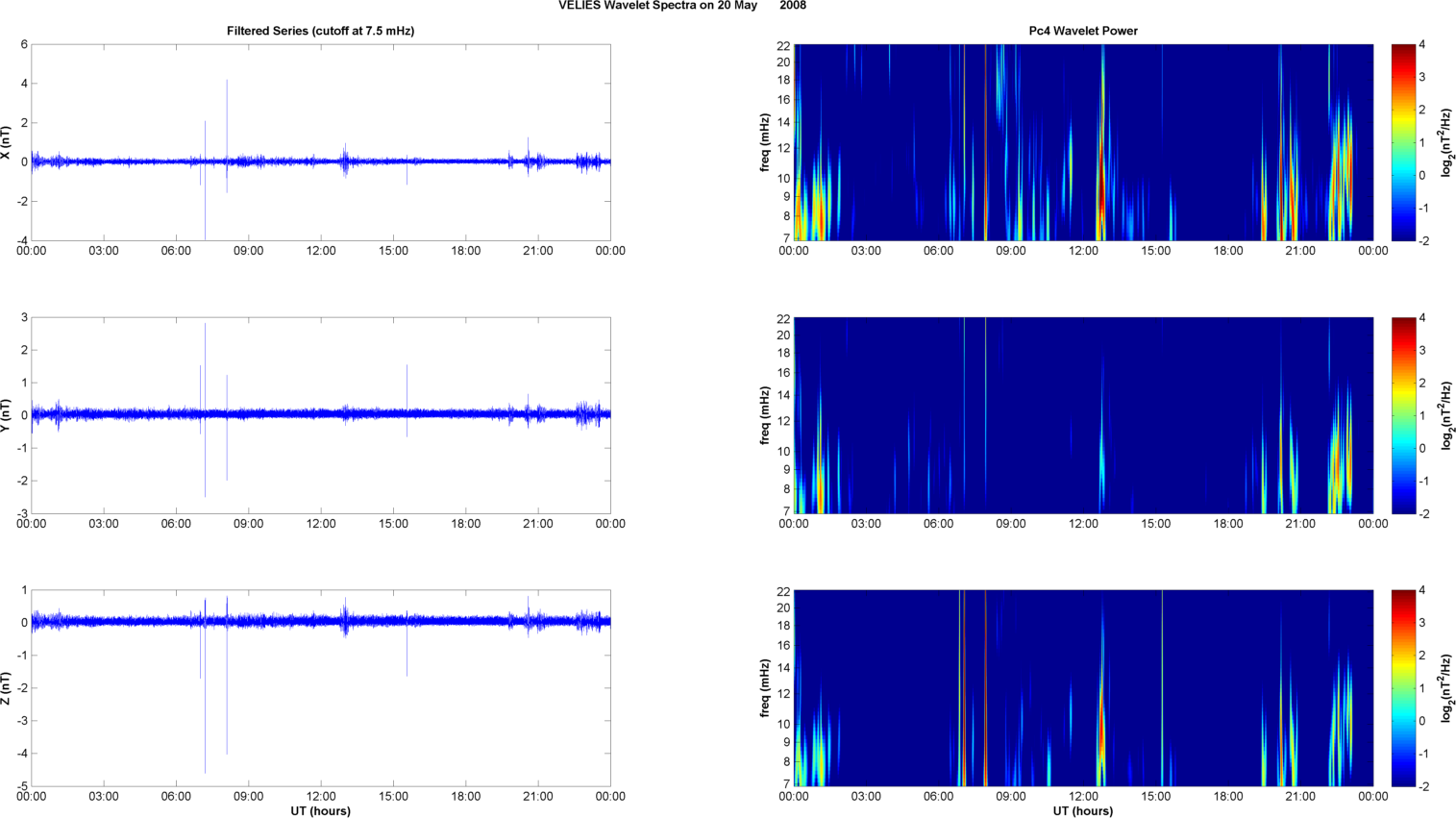Click the top wavelet plot's freq (mHz) label
The height and width of the screenshot is (818, 1456).
click(x=765, y=142)
